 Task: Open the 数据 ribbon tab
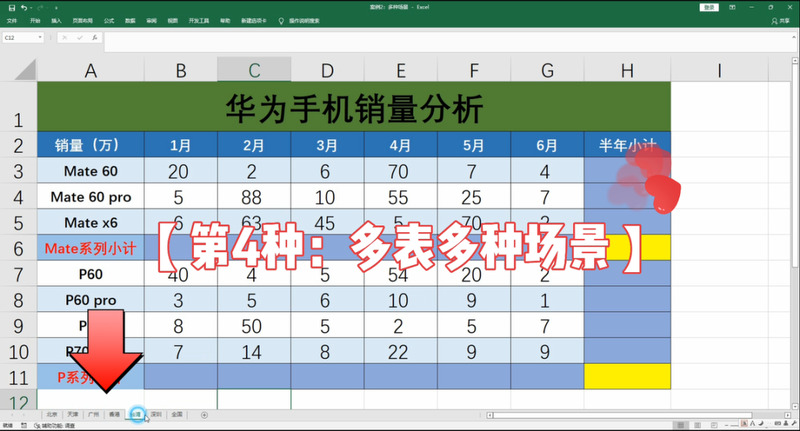click(130, 21)
